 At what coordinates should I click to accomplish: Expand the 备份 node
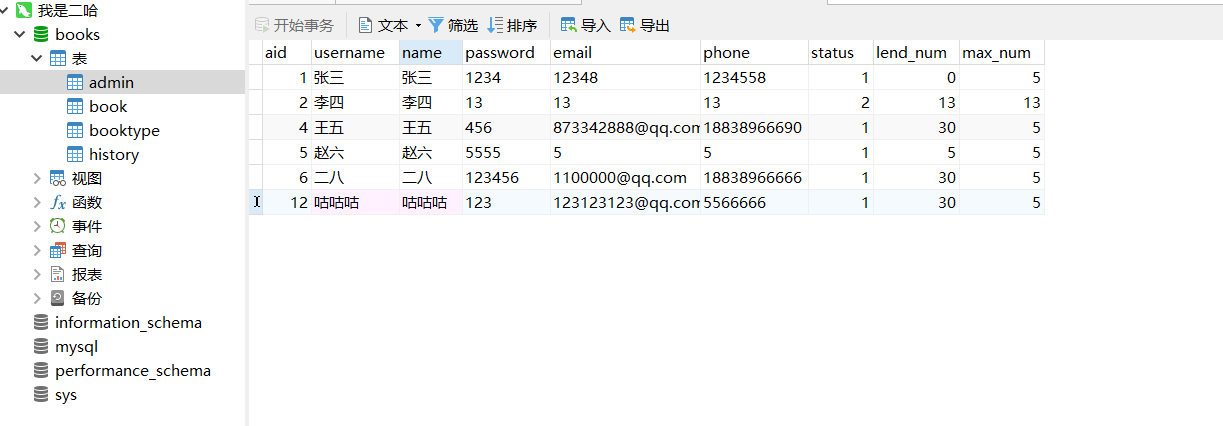coord(37,298)
